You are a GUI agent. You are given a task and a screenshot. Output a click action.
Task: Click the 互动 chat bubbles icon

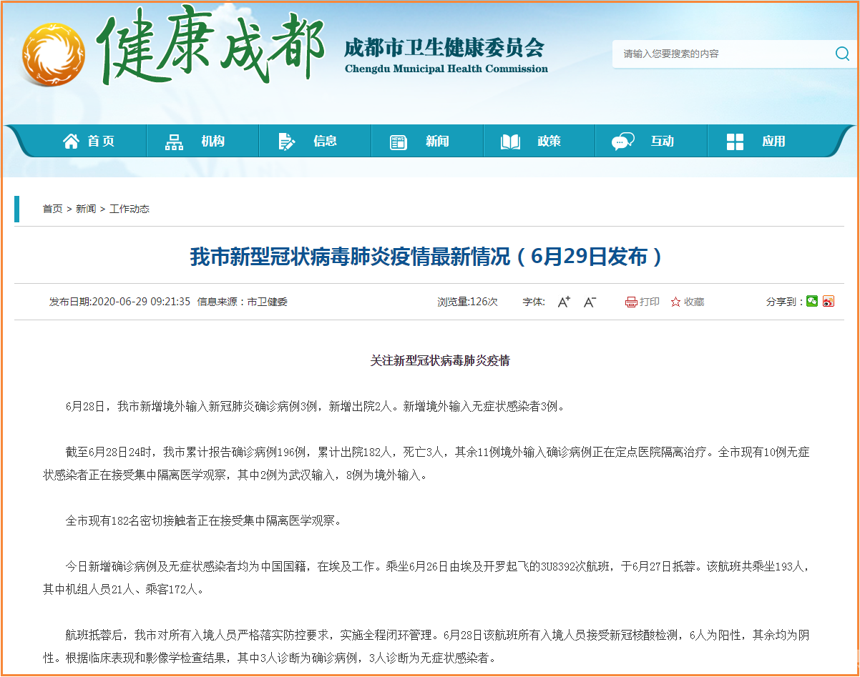tap(623, 141)
